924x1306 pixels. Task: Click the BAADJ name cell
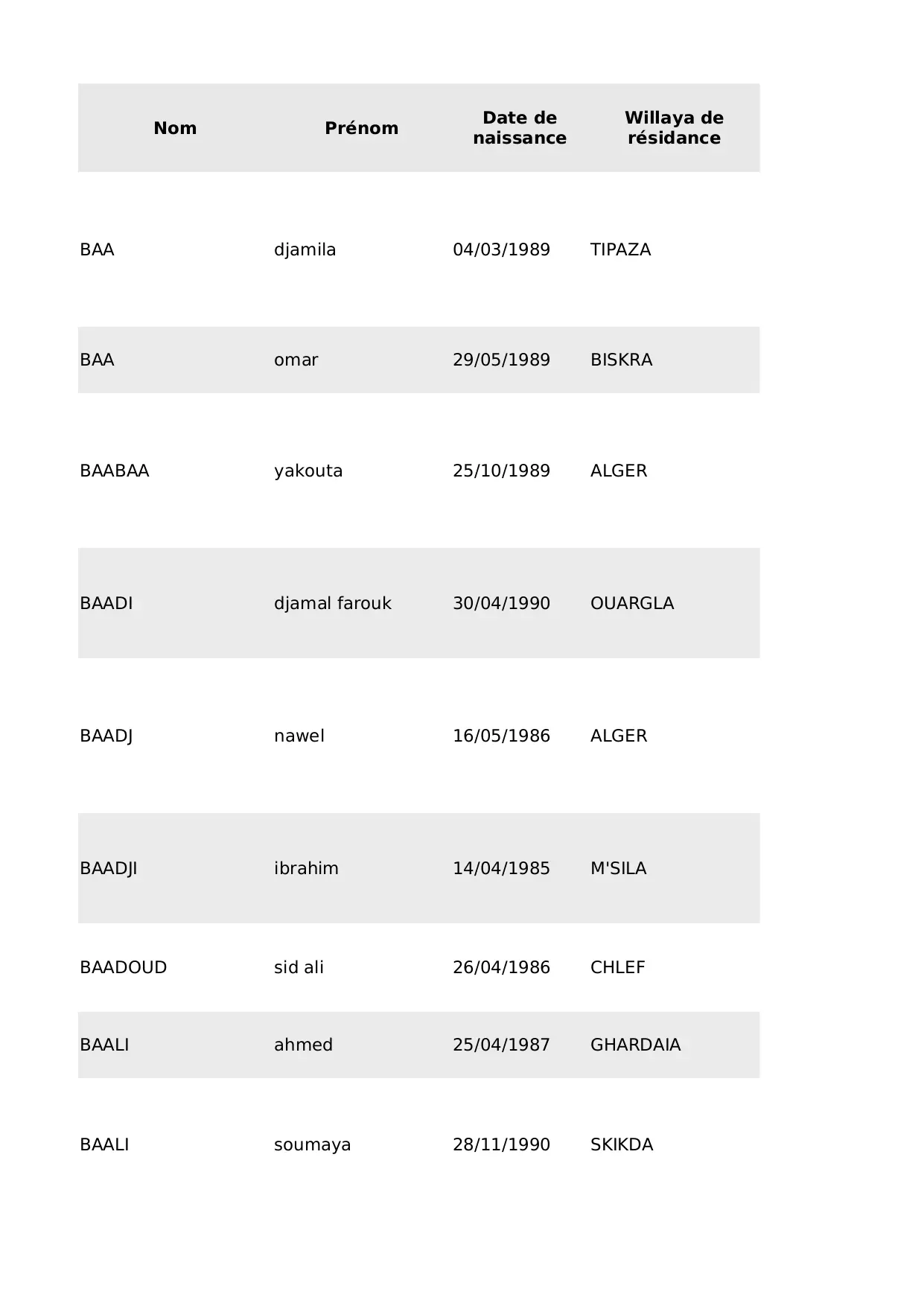tap(106, 736)
